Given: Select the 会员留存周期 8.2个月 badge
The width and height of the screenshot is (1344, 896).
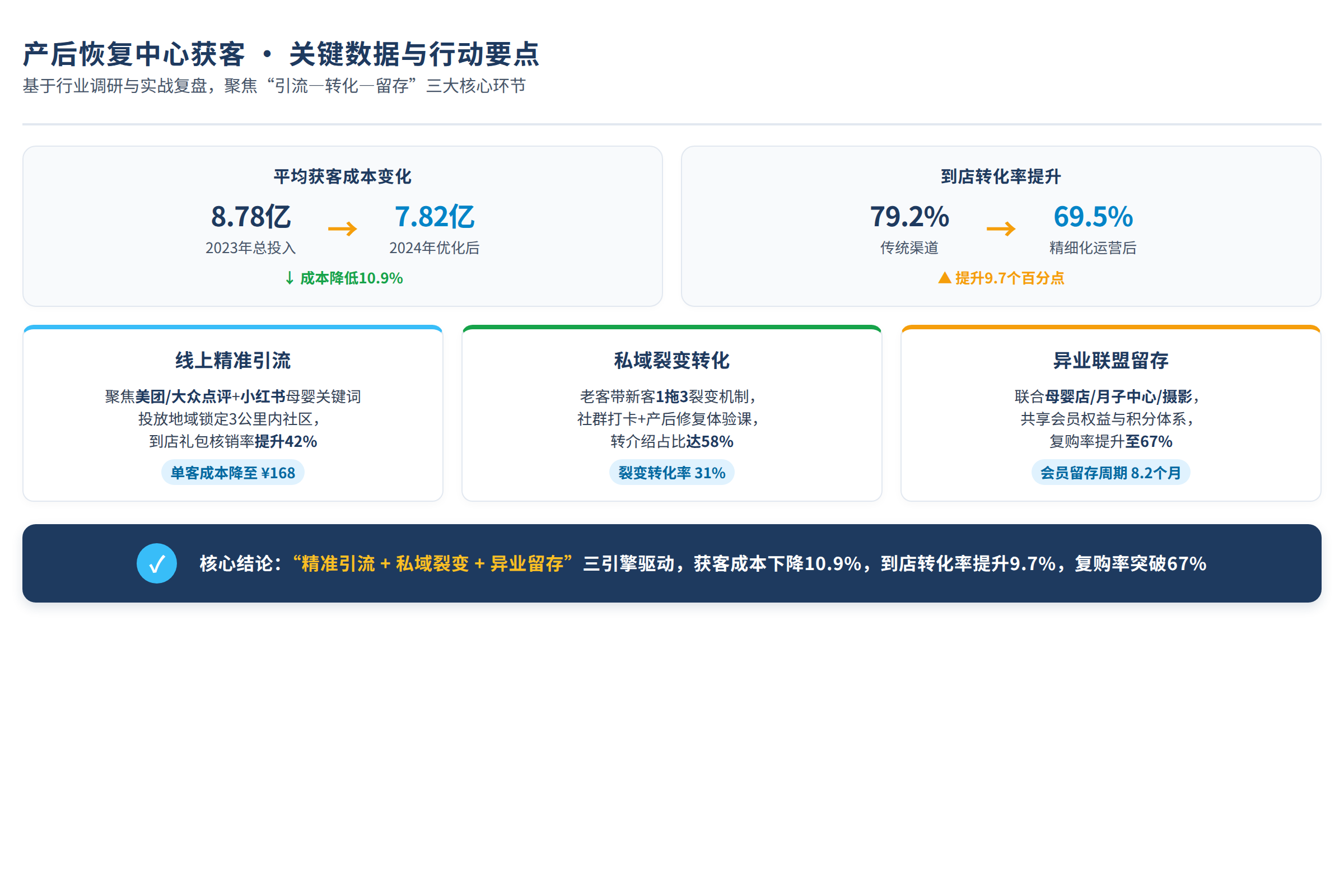Looking at the screenshot, I should tap(1111, 473).
